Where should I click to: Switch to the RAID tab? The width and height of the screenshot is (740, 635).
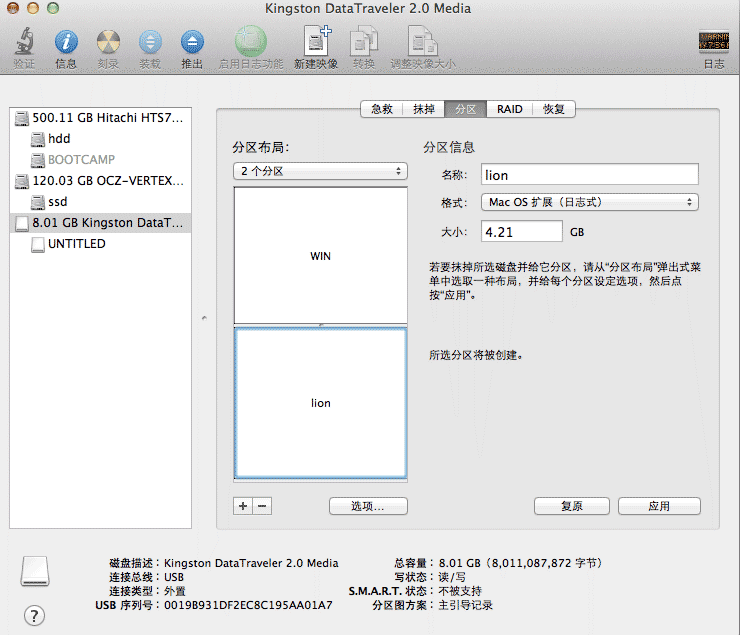click(510, 109)
